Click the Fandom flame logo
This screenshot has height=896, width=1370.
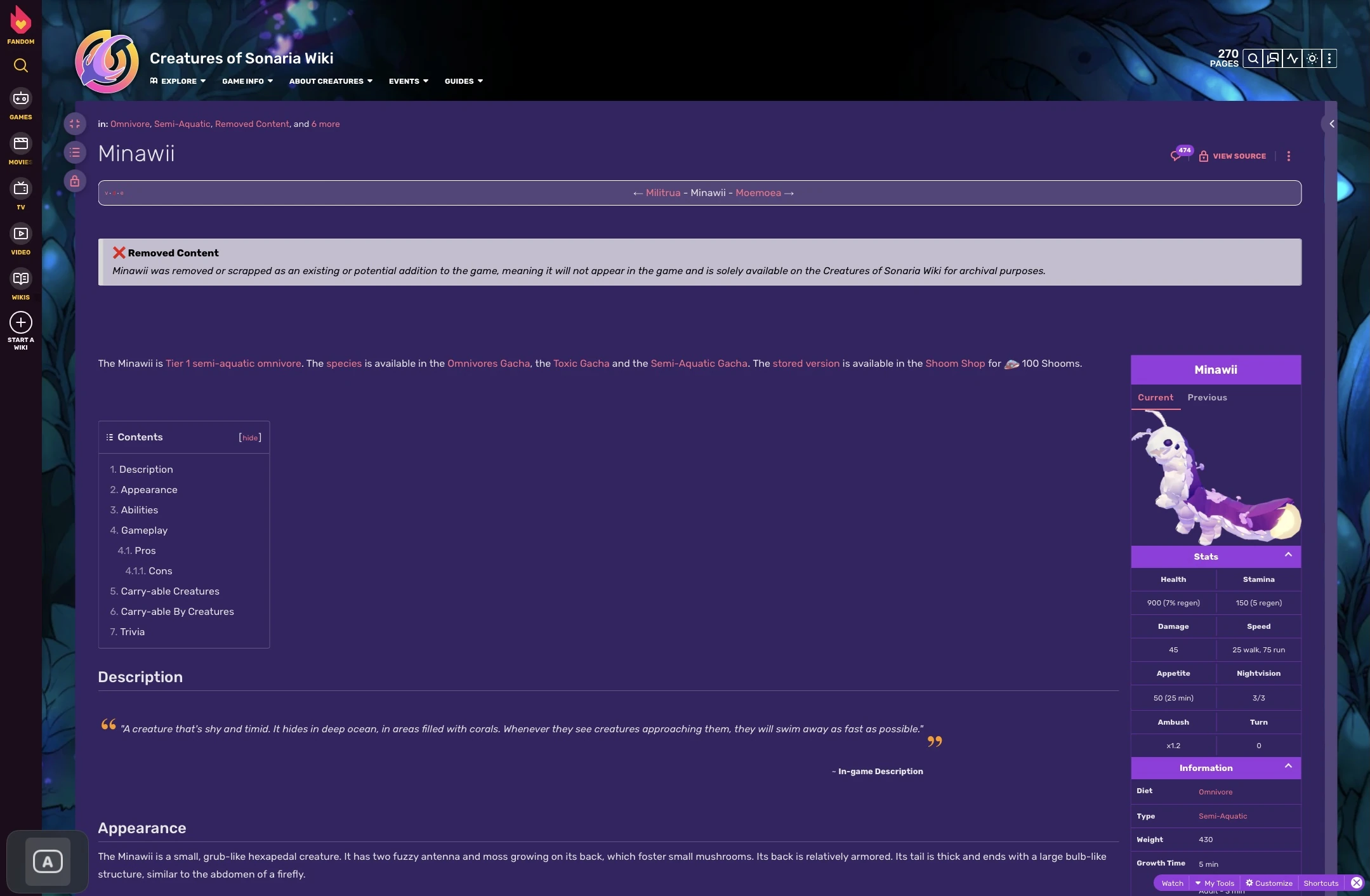20,20
